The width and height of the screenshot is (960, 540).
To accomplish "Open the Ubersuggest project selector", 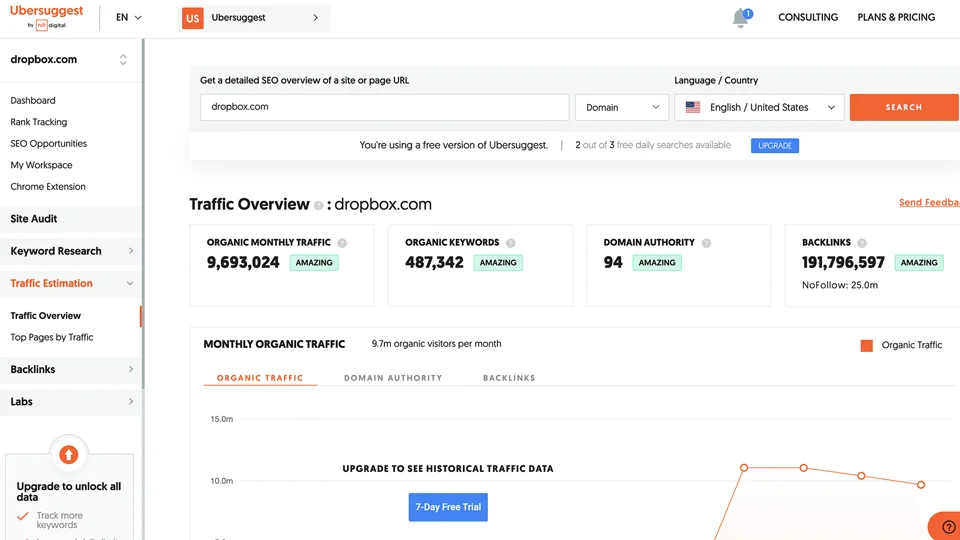I will pyautogui.click(x=253, y=18).
